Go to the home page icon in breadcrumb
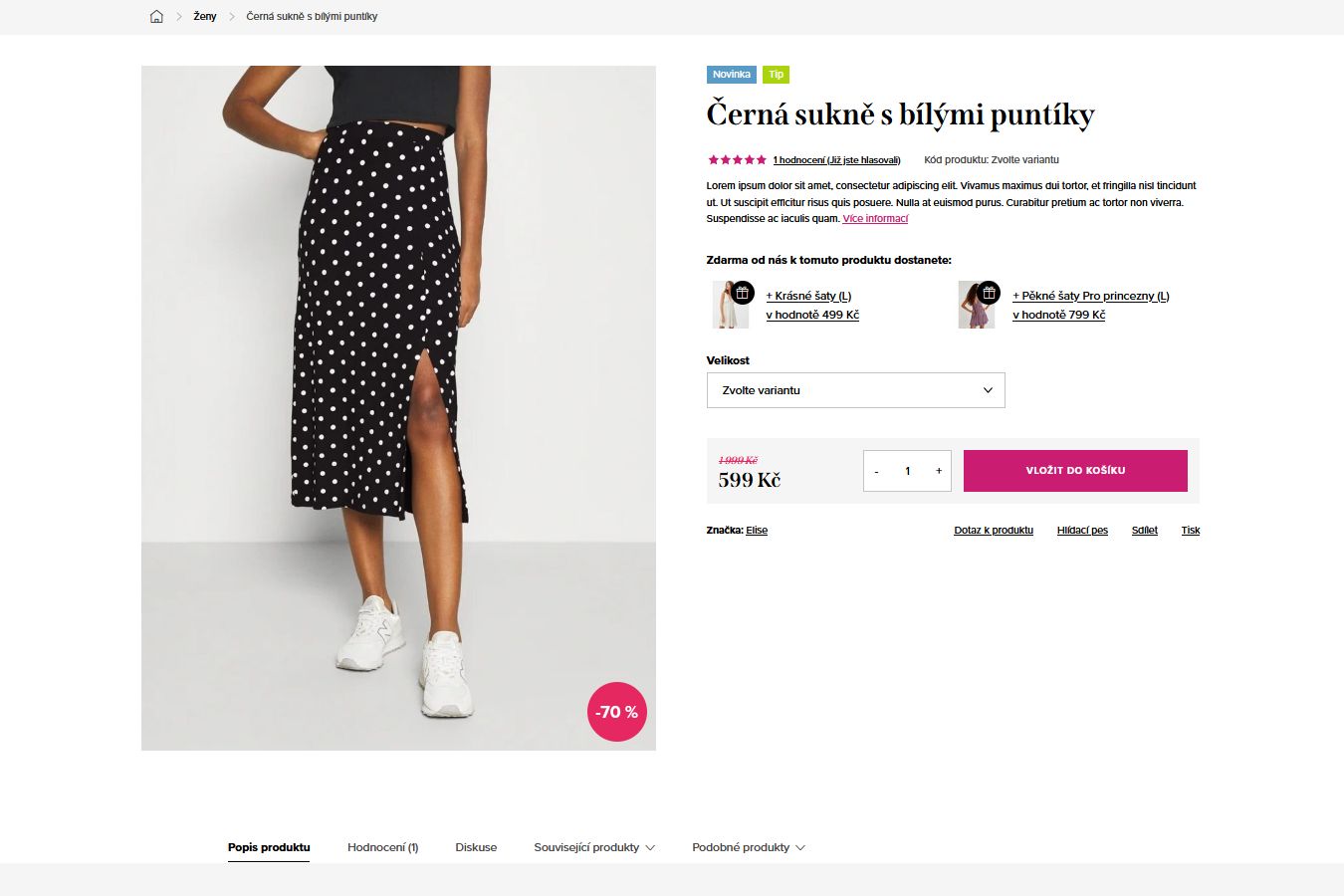This screenshot has width=1344, height=896. click(x=156, y=16)
